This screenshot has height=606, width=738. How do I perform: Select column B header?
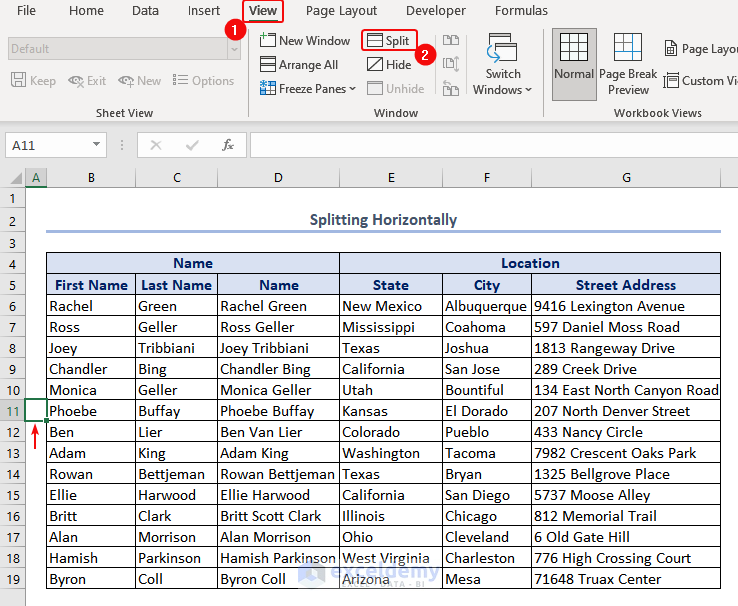pos(91,178)
